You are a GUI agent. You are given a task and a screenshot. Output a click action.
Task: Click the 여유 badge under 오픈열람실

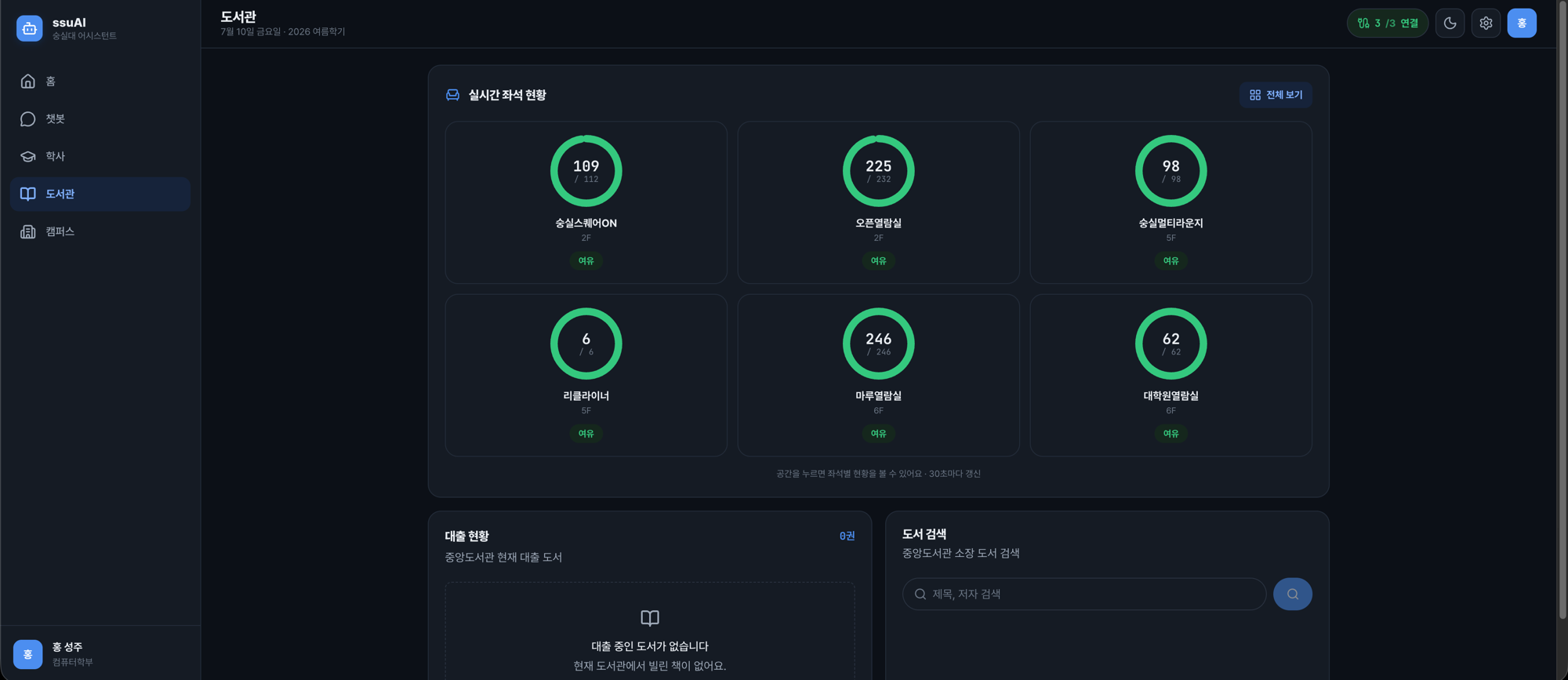coord(878,261)
